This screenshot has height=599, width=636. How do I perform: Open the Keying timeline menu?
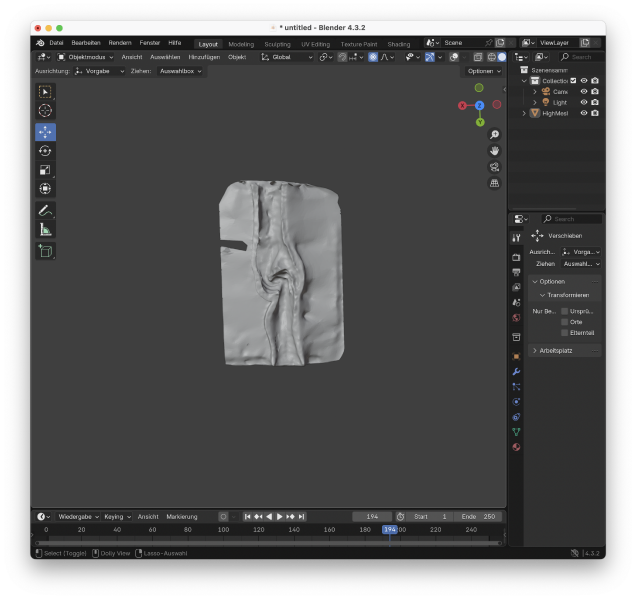117,517
